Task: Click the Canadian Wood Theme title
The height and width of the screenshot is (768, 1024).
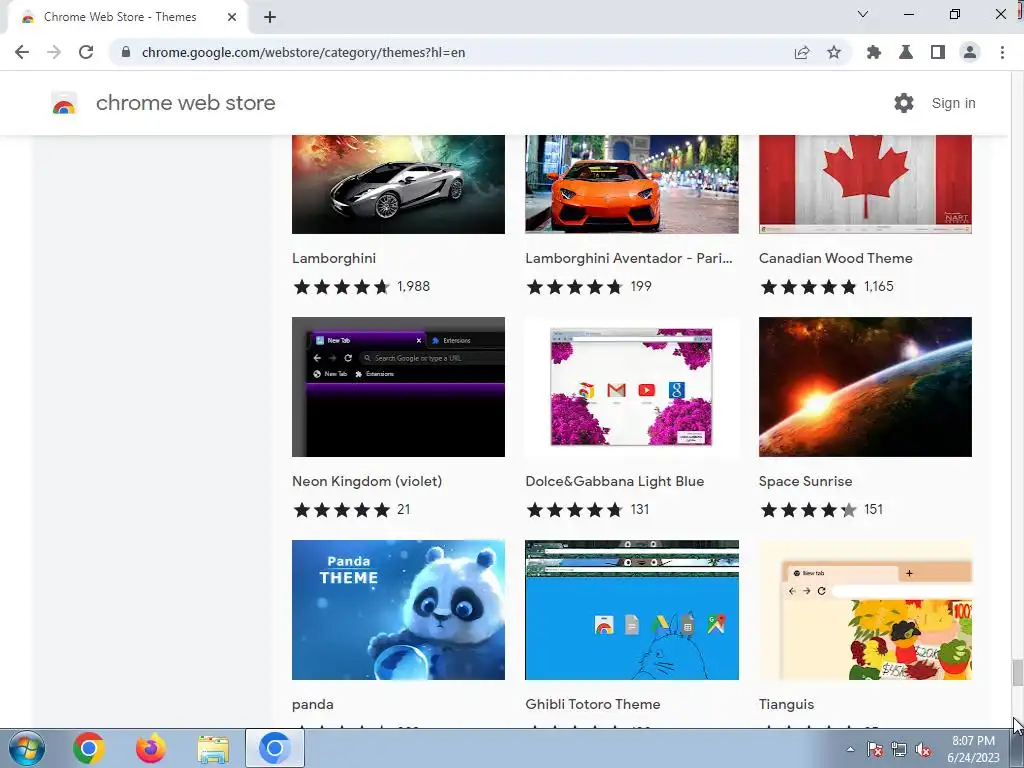Action: pyautogui.click(x=835, y=259)
